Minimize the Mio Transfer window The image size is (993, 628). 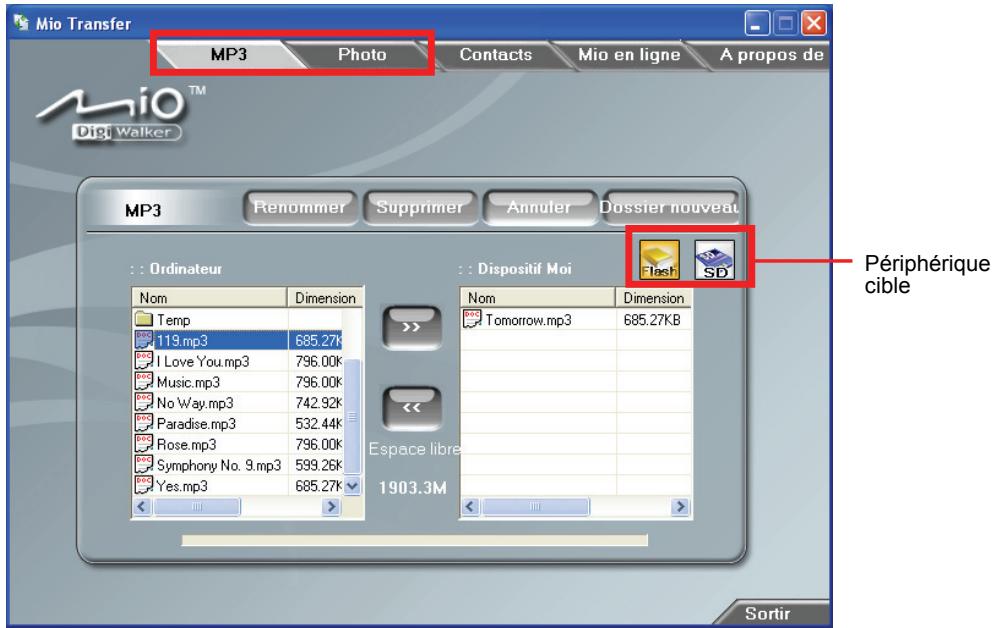757,24
